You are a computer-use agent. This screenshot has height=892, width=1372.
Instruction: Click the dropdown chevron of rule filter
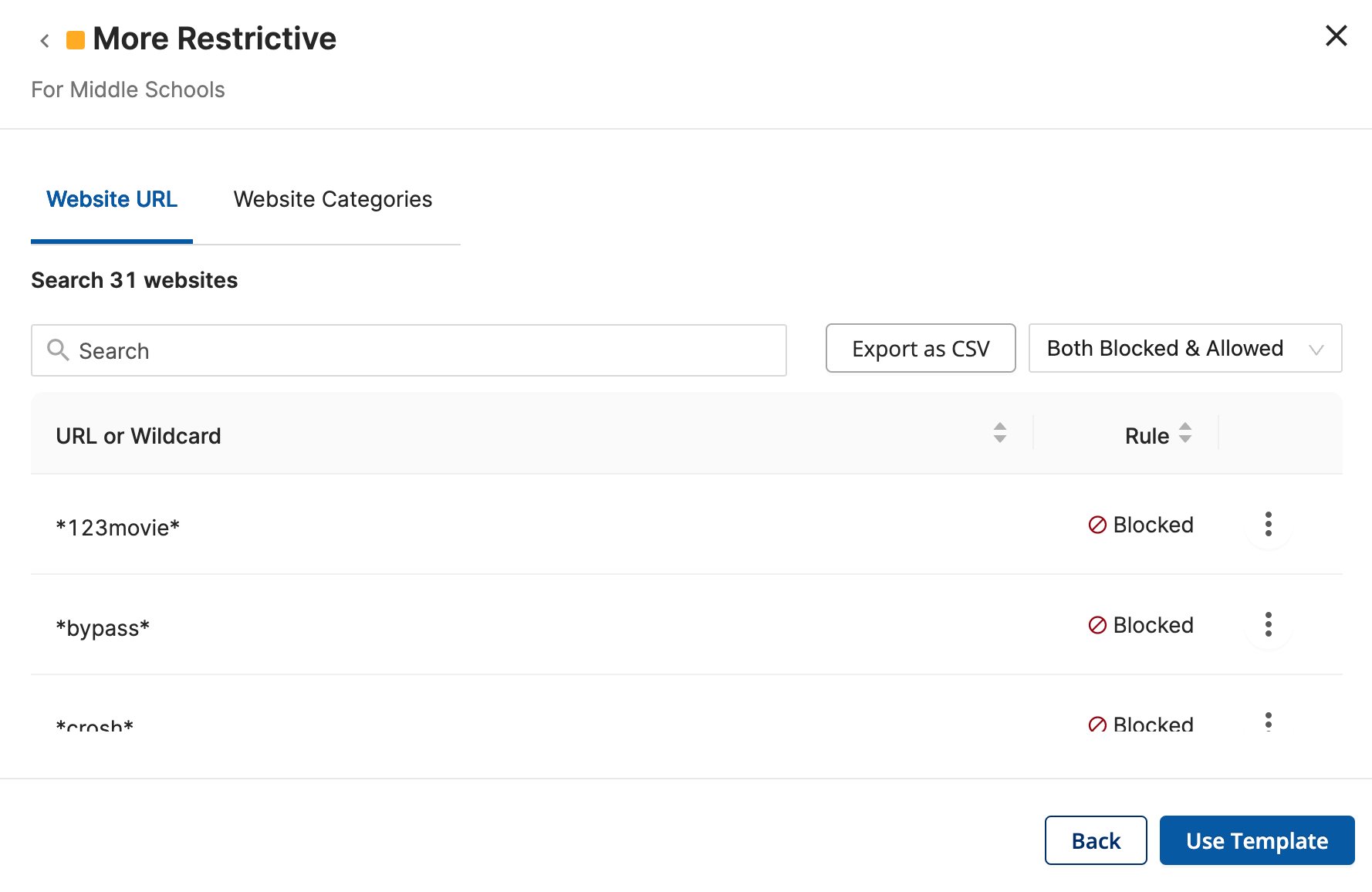1316,350
